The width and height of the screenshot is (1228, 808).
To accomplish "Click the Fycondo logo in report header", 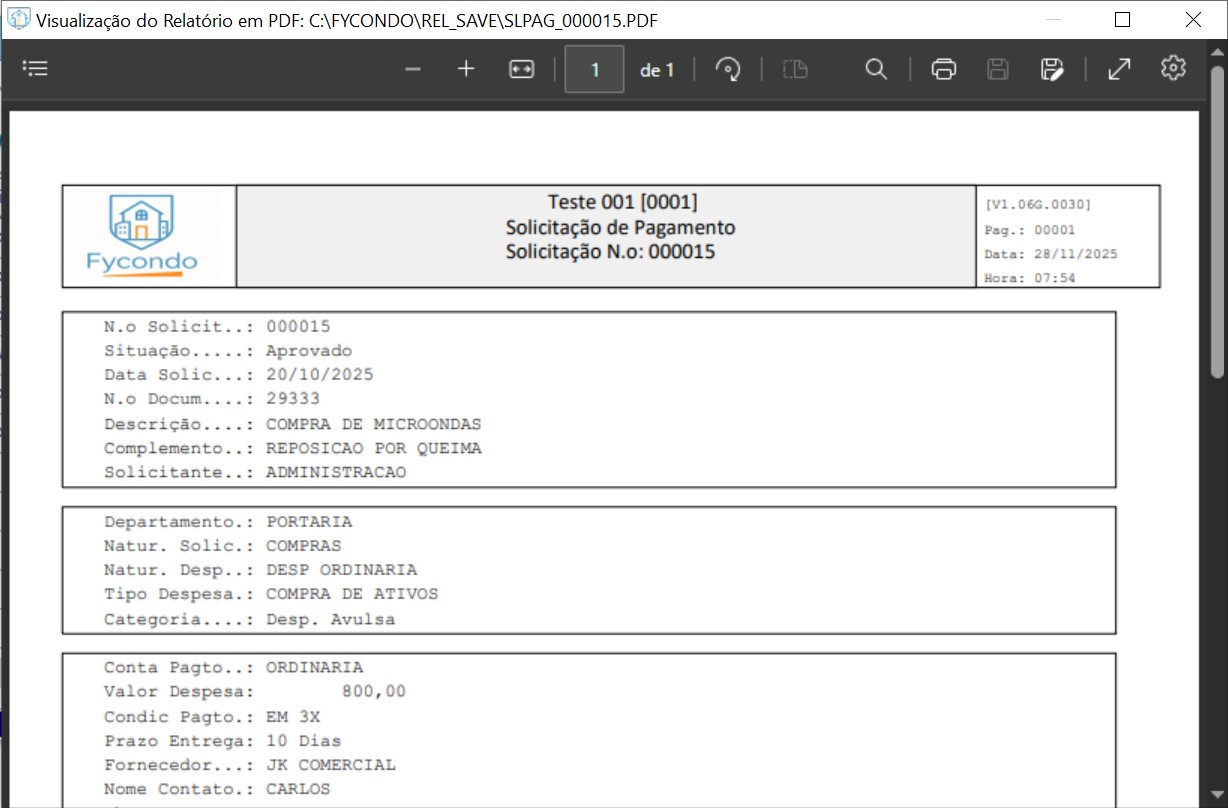I will pyautogui.click(x=142, y=235).
